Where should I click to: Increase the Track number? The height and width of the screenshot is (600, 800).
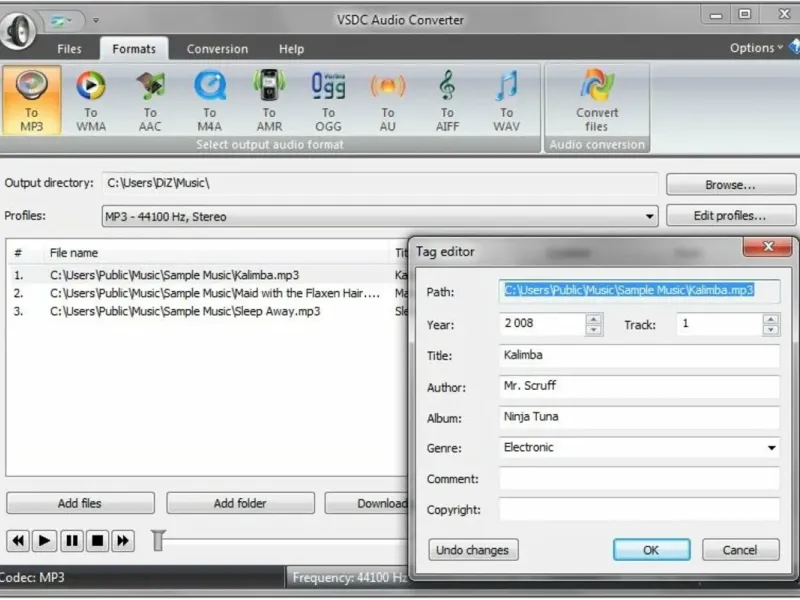771,319
